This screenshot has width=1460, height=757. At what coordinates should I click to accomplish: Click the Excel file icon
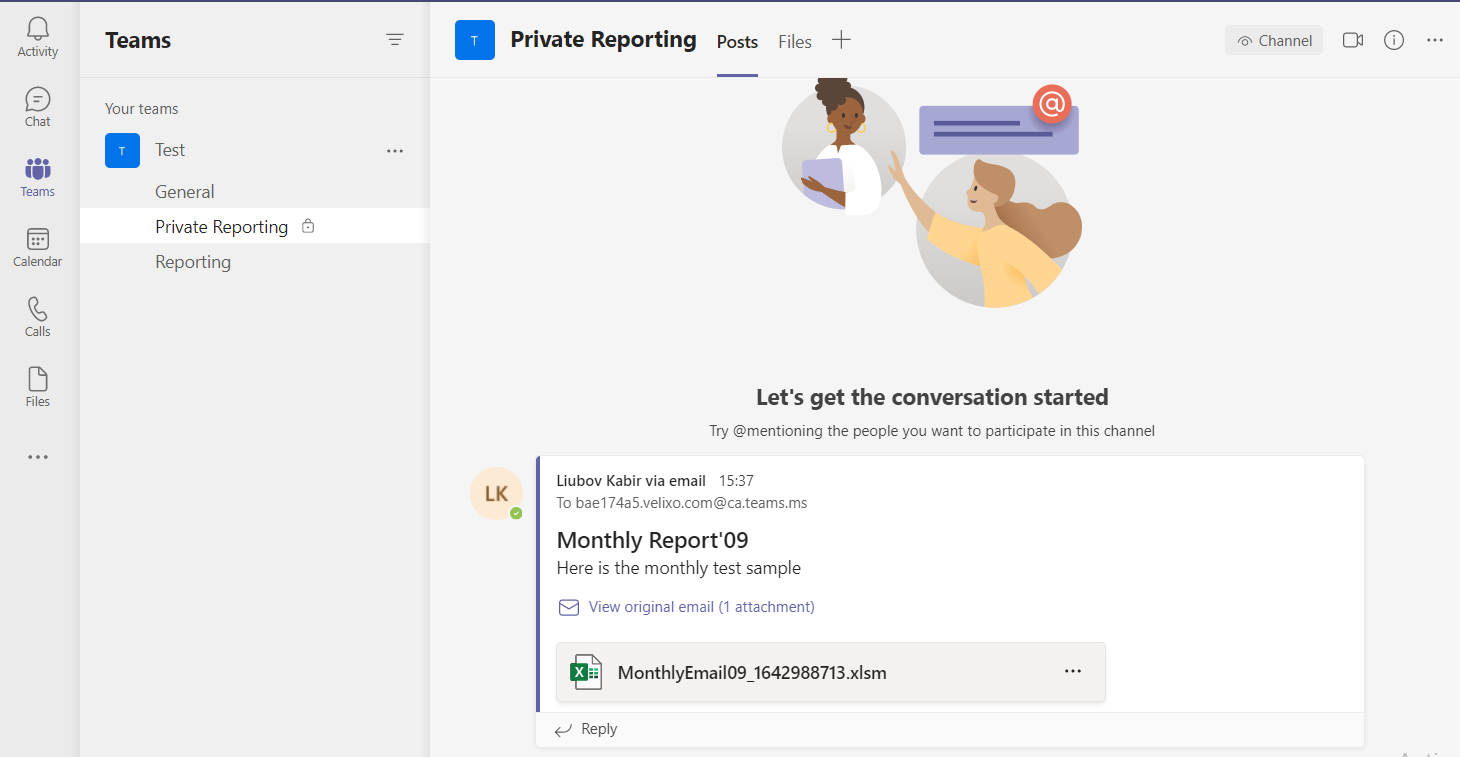point(586,672)
